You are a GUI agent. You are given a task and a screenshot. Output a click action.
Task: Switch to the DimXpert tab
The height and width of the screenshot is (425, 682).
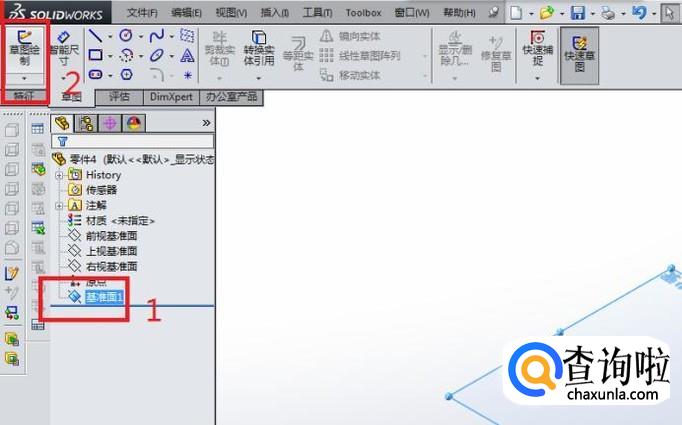[171, 97]
